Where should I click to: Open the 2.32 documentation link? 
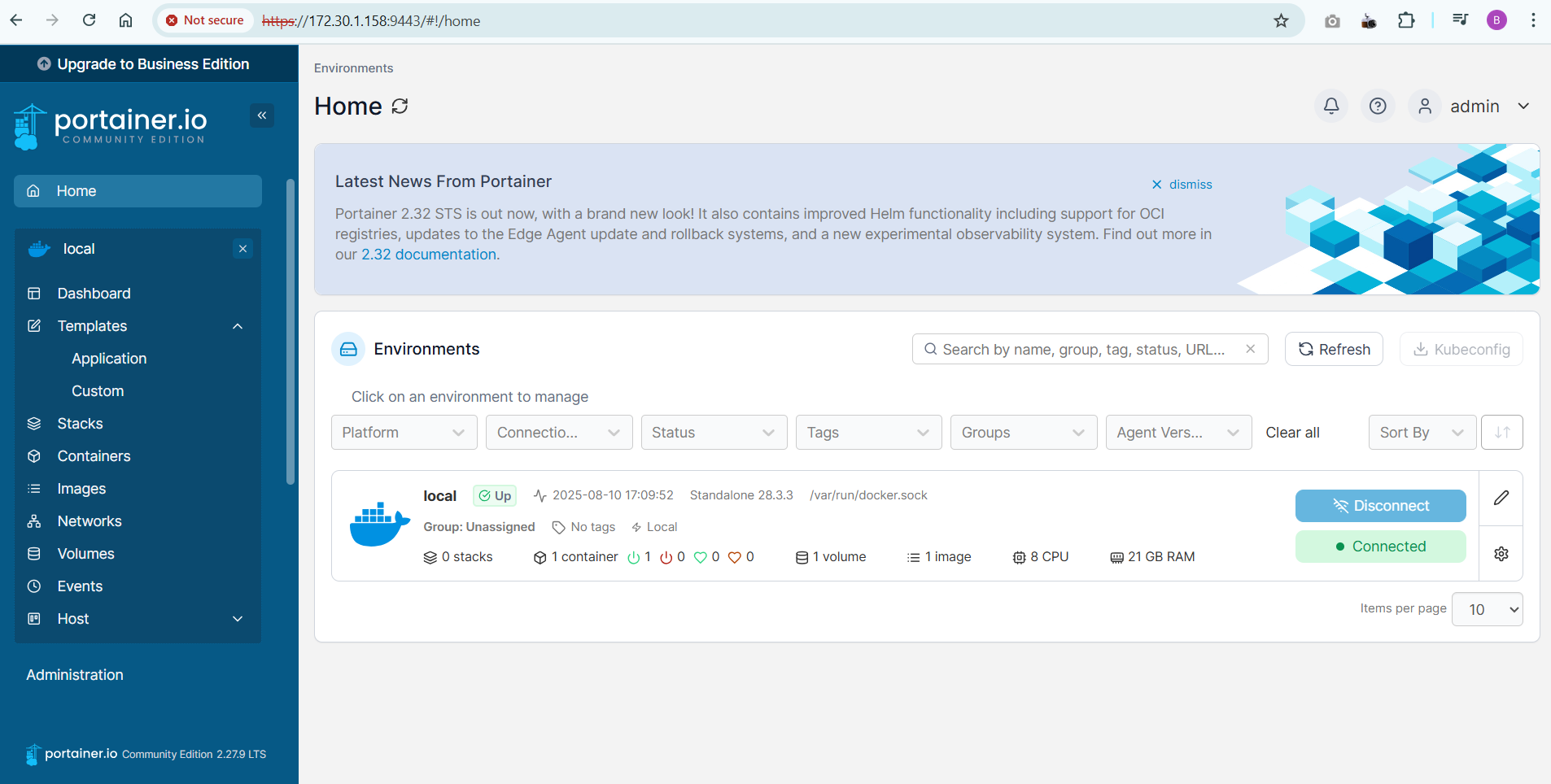pyautogui.click(x=430, y=255)
